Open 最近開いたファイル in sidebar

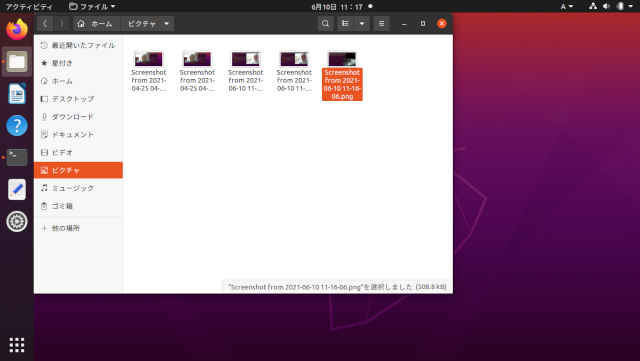[78, 45]
